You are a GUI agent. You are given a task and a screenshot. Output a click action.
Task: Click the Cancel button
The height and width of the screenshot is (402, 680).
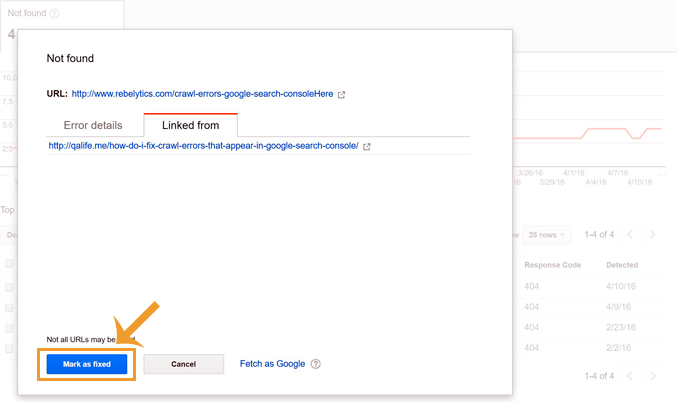183,364
